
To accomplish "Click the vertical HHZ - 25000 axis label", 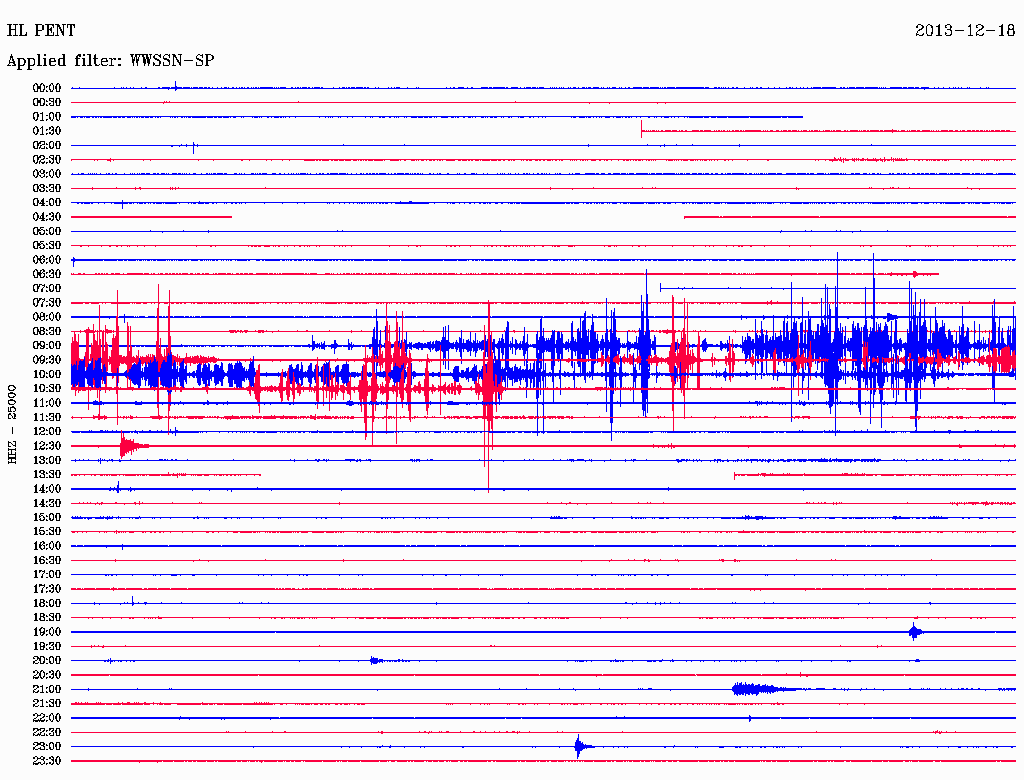I will click(x=12, y=425).
